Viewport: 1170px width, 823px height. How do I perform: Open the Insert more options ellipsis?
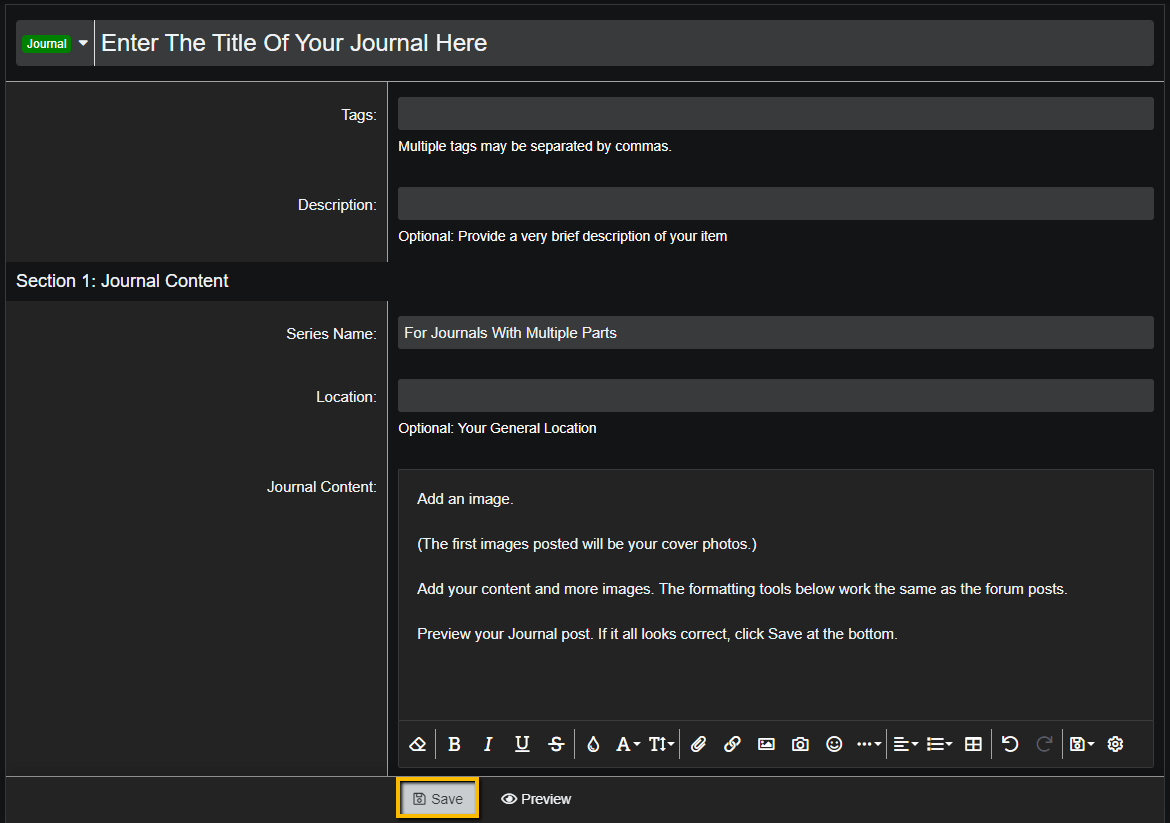point(869,744)
